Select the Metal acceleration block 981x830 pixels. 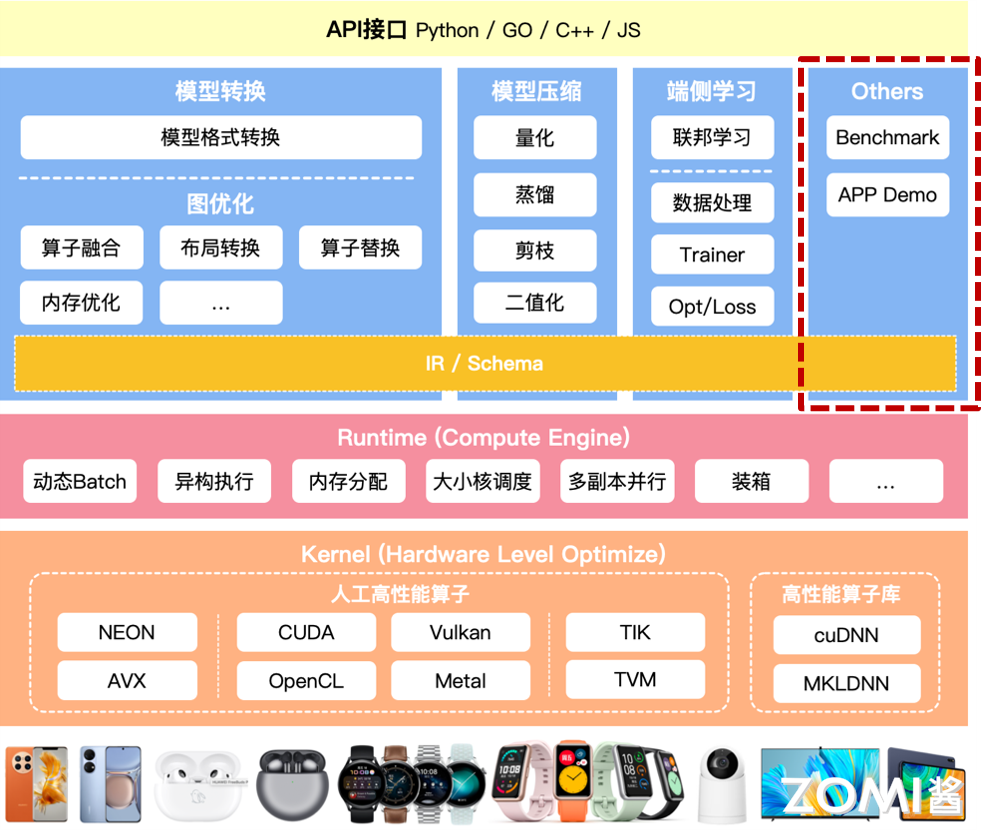[460, 681]
